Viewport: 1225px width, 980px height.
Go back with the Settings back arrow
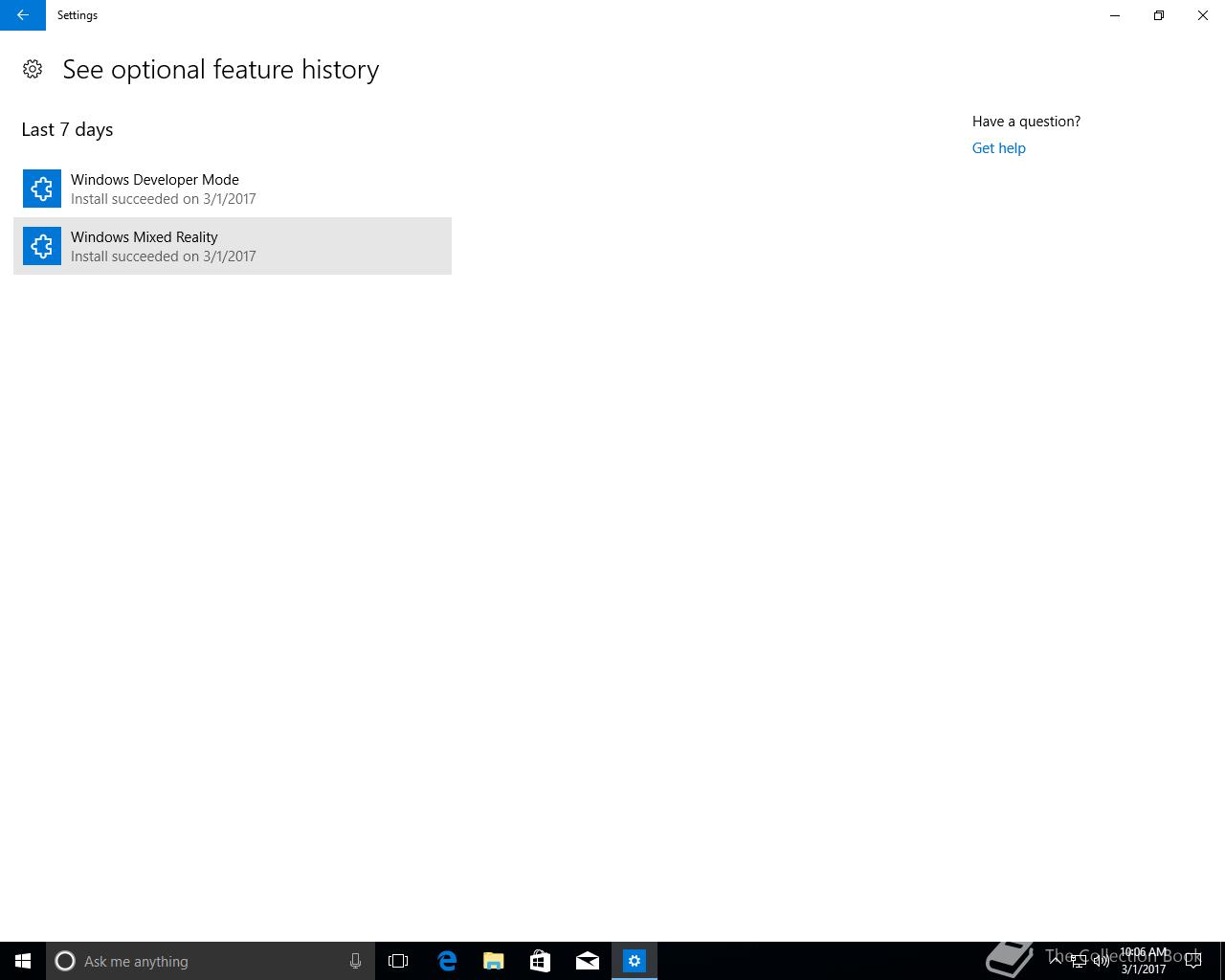[23, 15]
